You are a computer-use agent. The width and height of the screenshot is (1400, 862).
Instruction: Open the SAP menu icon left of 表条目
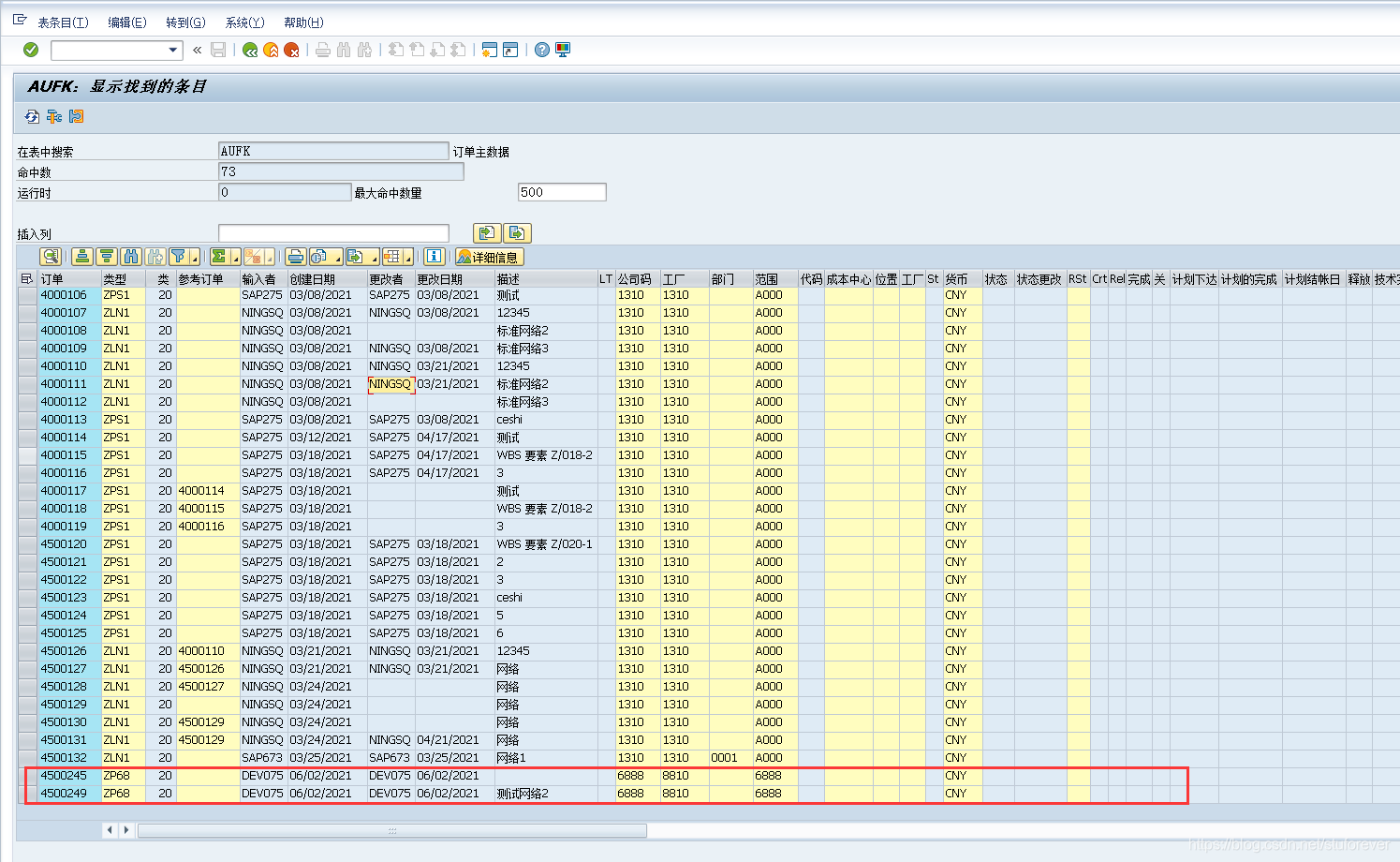click(x=20, y=21)
